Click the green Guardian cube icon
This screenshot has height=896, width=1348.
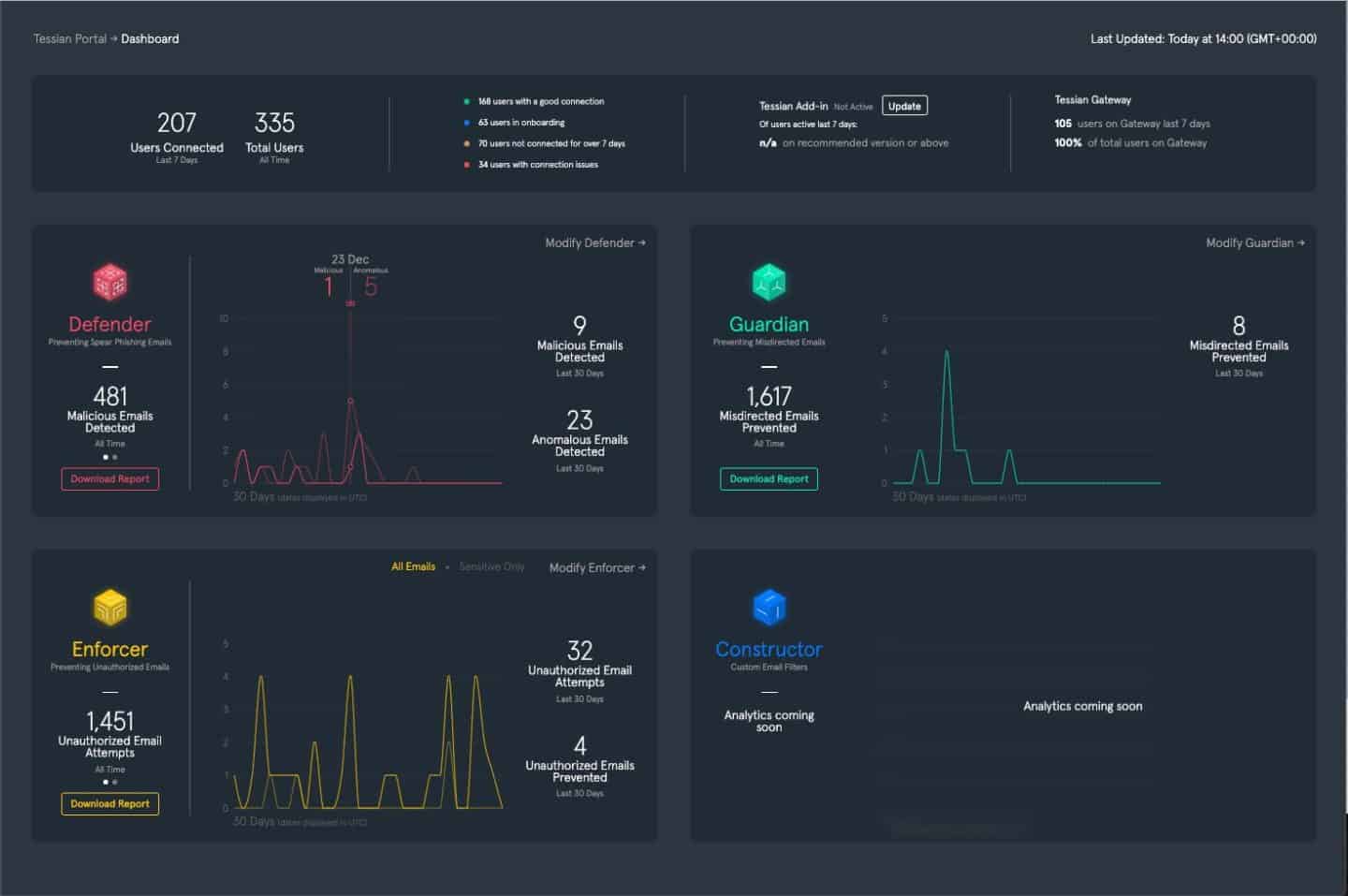point(769,282)
